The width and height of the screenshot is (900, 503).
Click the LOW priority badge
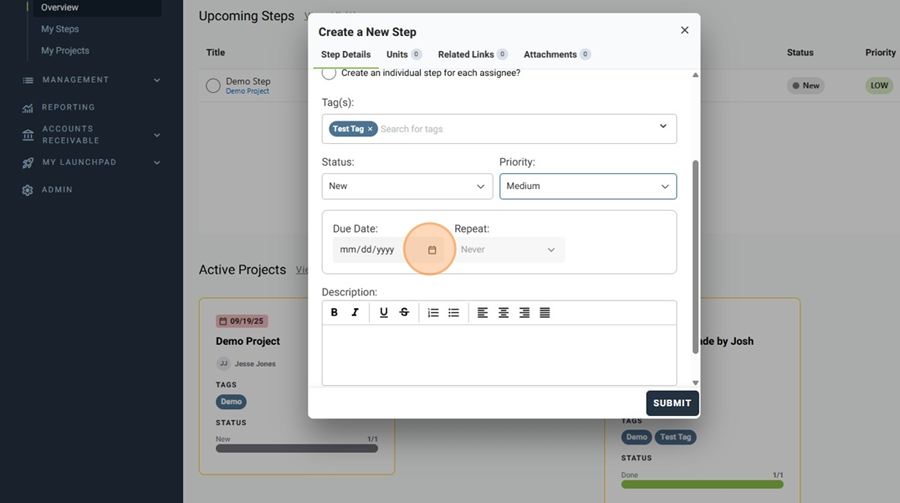click(879, 86)
